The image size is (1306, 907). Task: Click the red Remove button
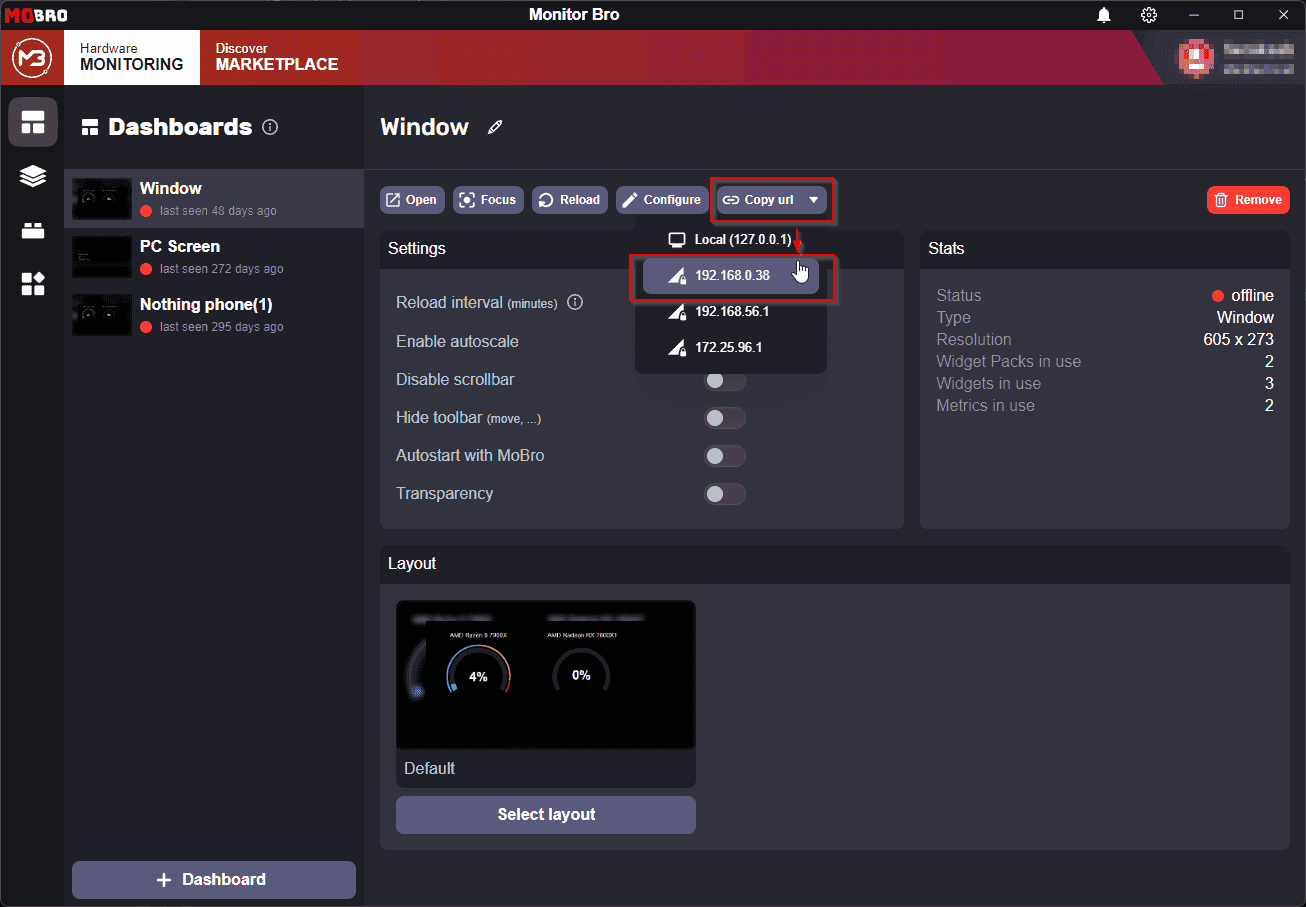[x=1248, y=200]
